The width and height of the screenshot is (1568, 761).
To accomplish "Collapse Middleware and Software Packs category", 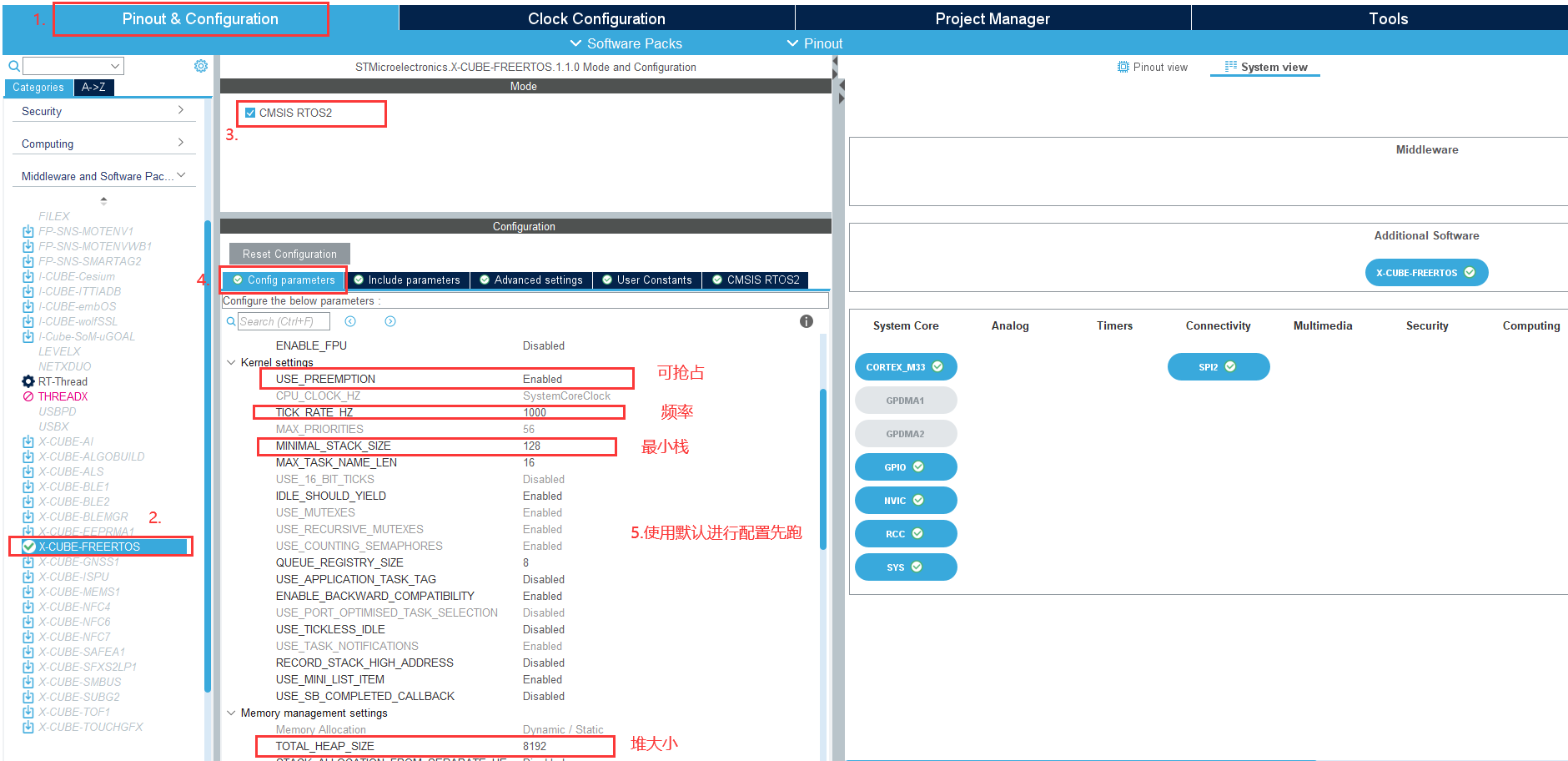I will click(181, 175).
